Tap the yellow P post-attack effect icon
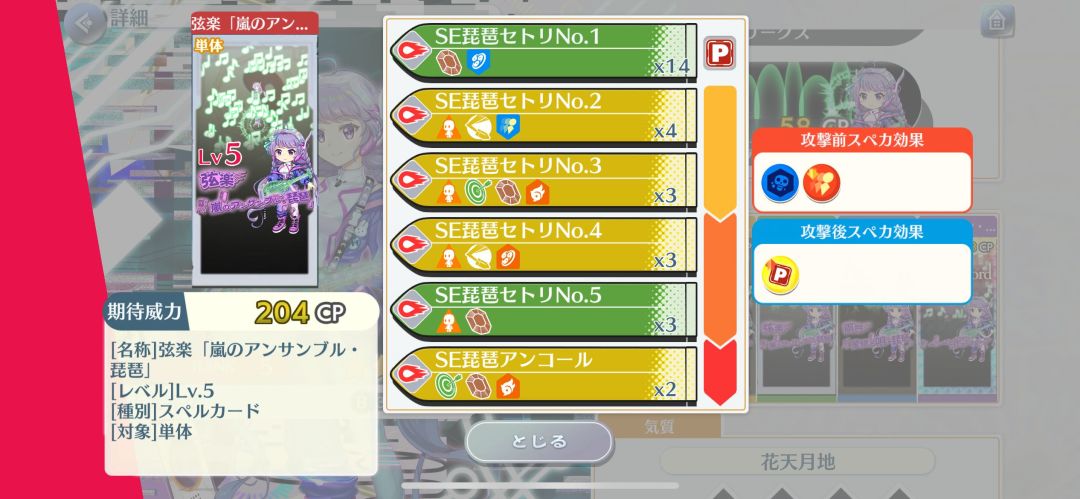Viewport: 1080px width, 499px height. point(780,274)
